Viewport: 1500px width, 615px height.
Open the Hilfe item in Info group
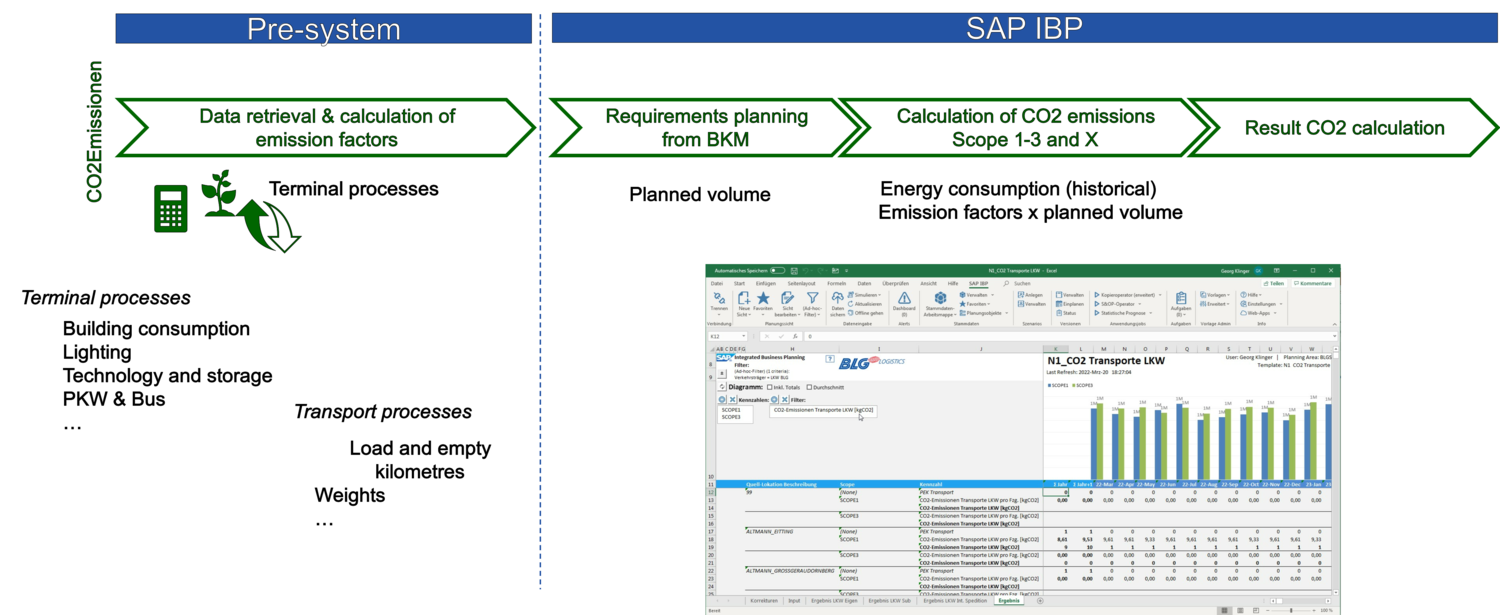(x=1251, y=296)
